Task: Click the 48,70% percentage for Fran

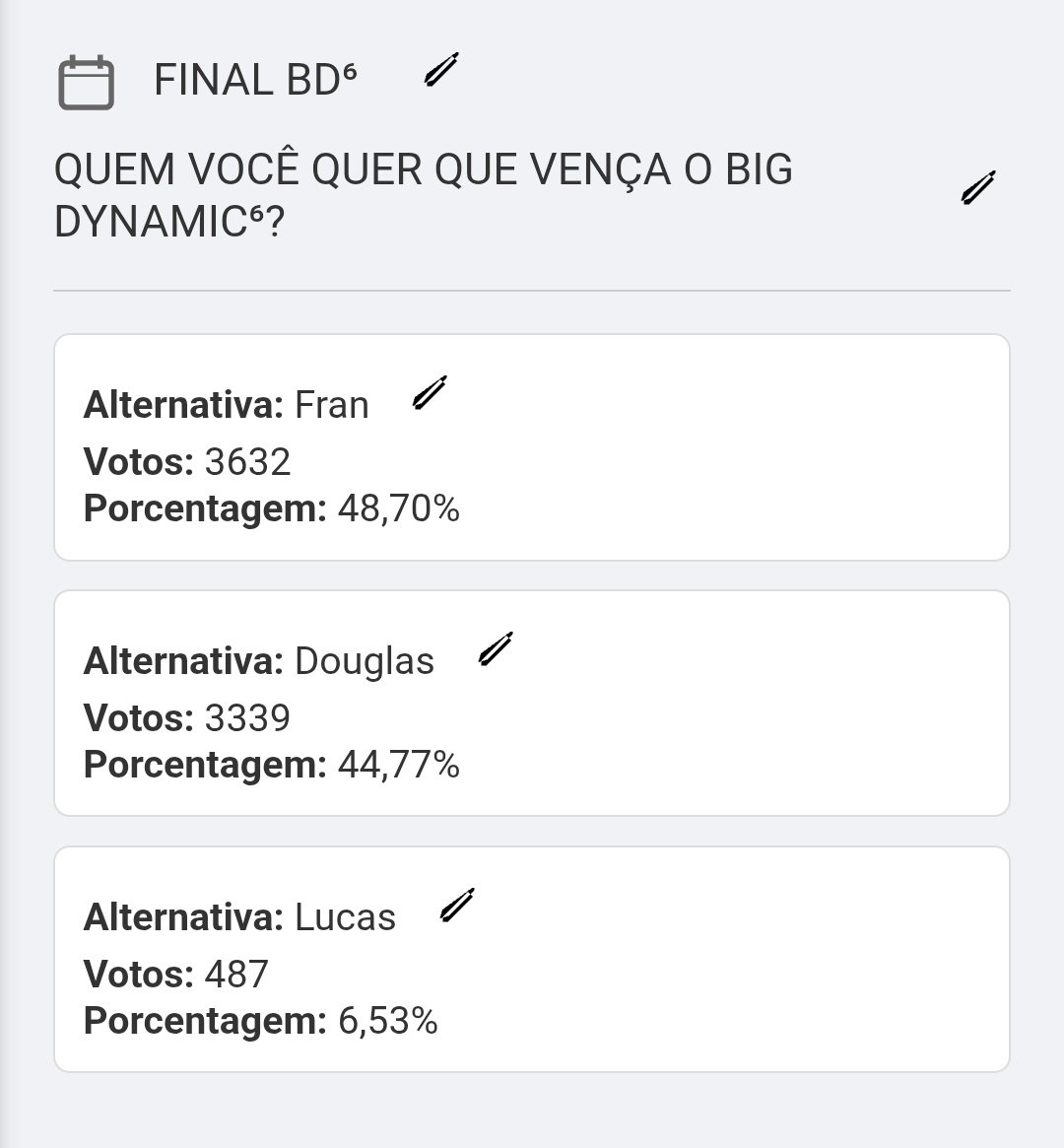Action: (399, 508)
